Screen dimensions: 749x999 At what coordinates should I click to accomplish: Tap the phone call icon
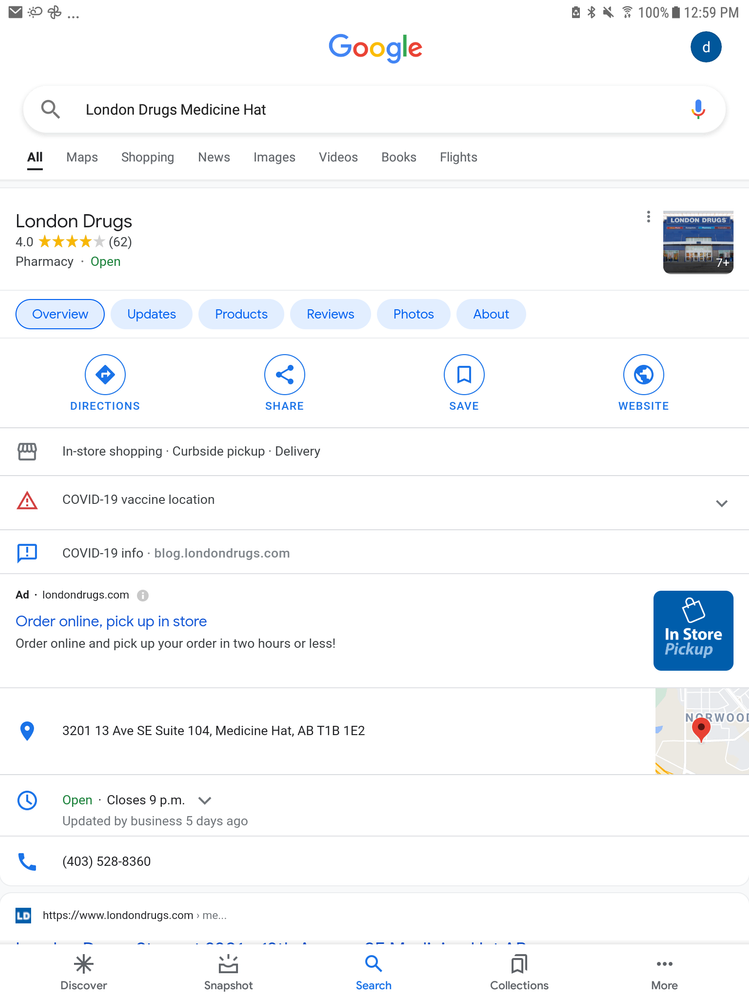click(27, 861)
